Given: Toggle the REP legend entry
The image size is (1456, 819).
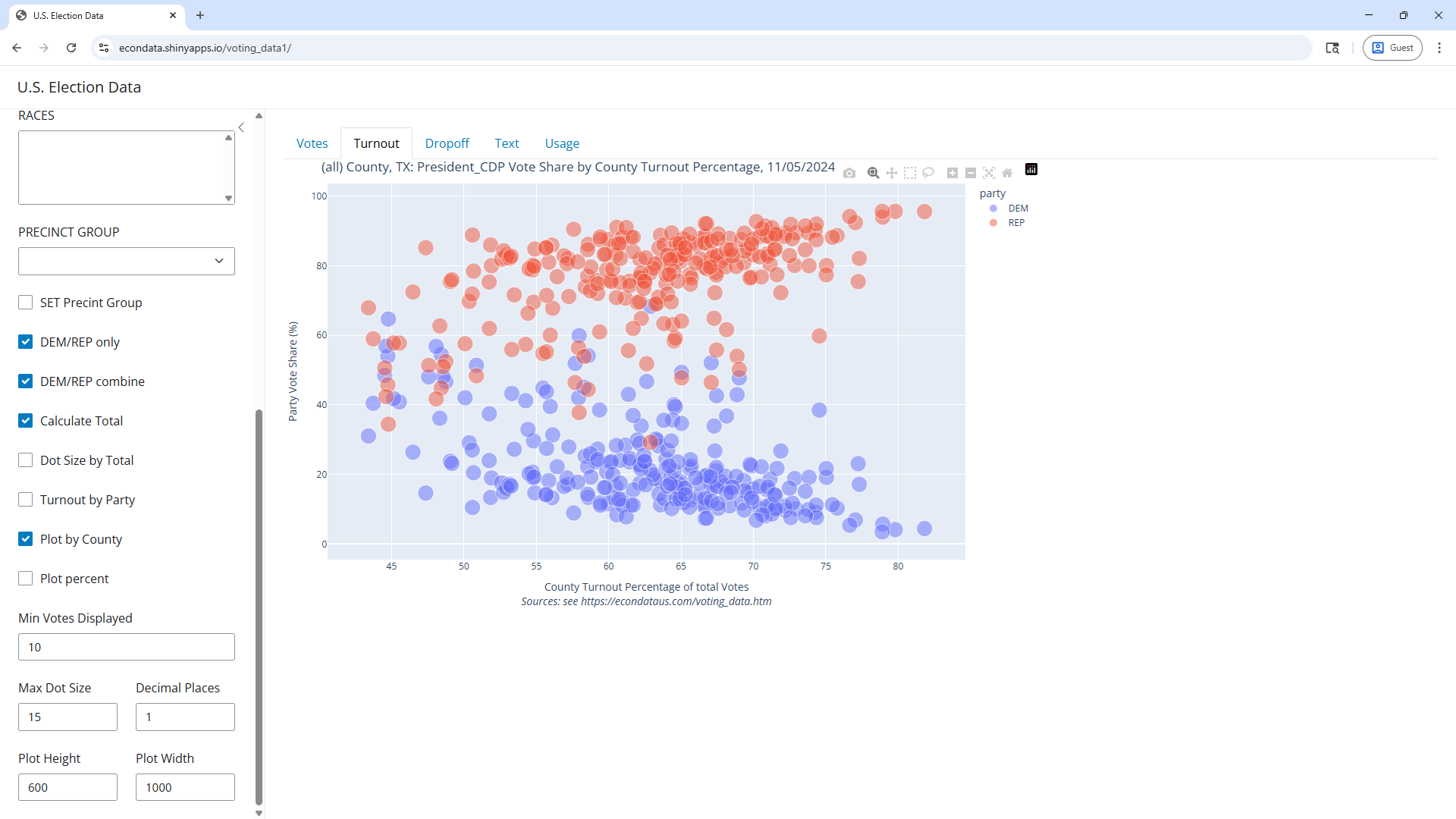Looking at the screenshot, I should click(1015, 223).
